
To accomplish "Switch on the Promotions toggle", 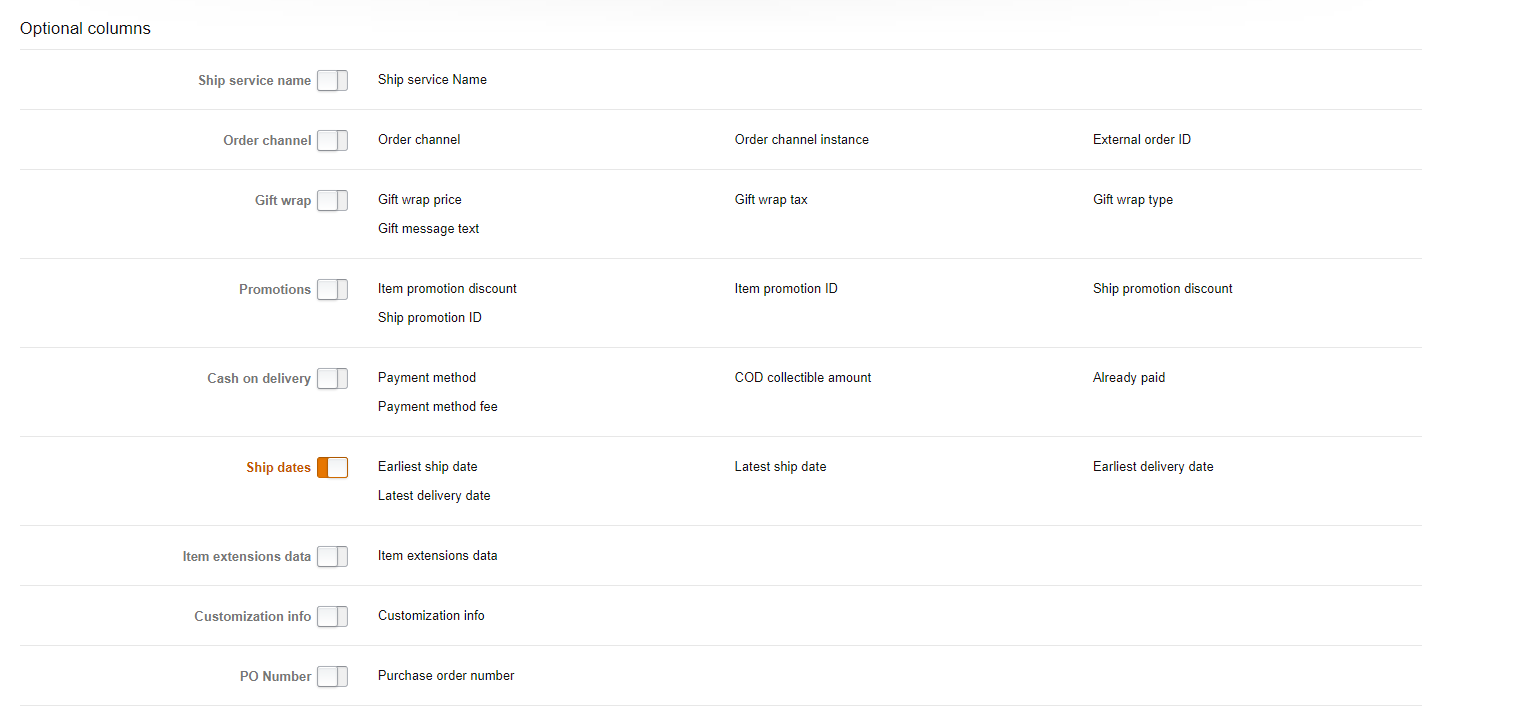I will (x=332, y=289).
